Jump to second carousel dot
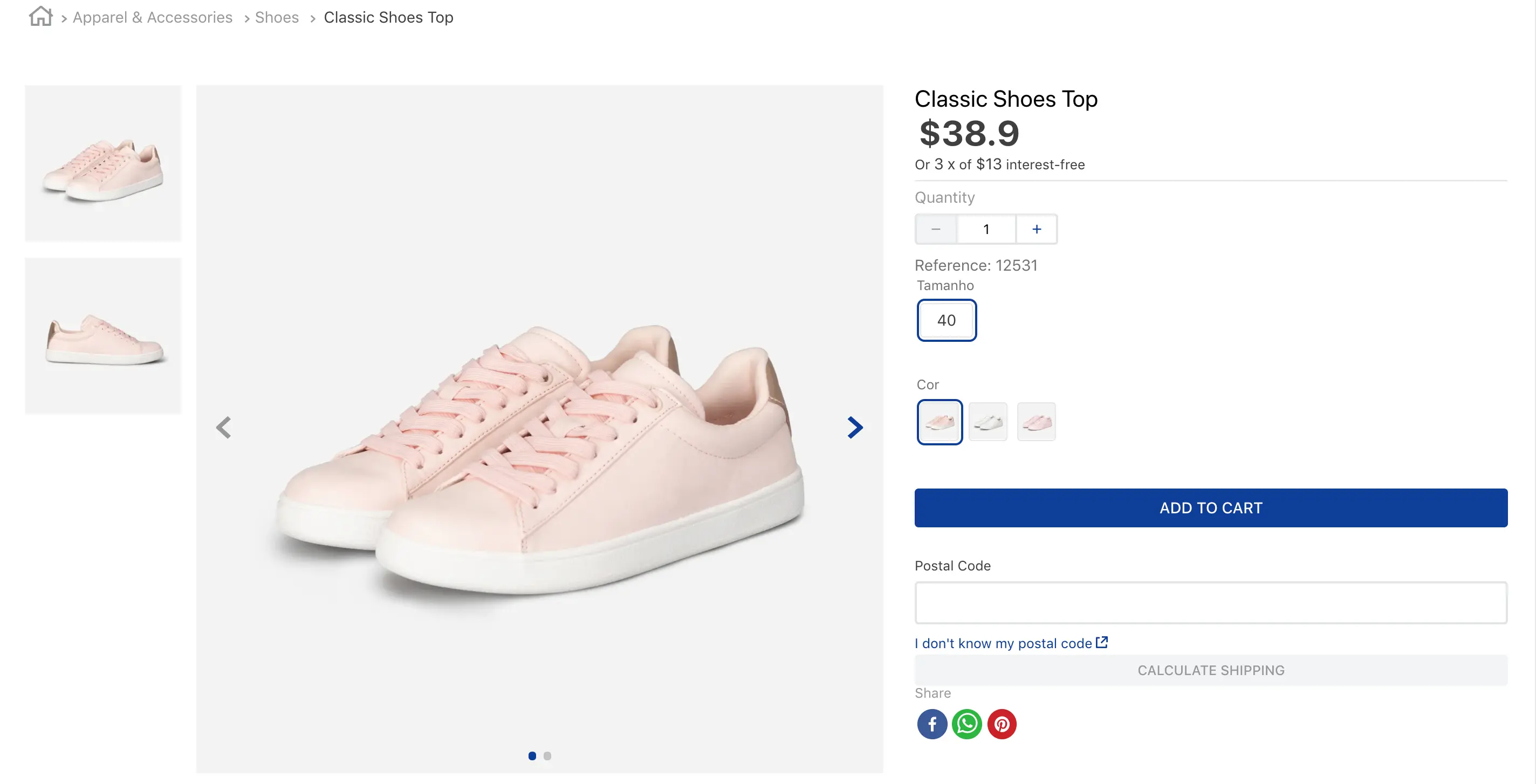The width and height of the screenshot is (1536, 784). click(x=547, y=756)
